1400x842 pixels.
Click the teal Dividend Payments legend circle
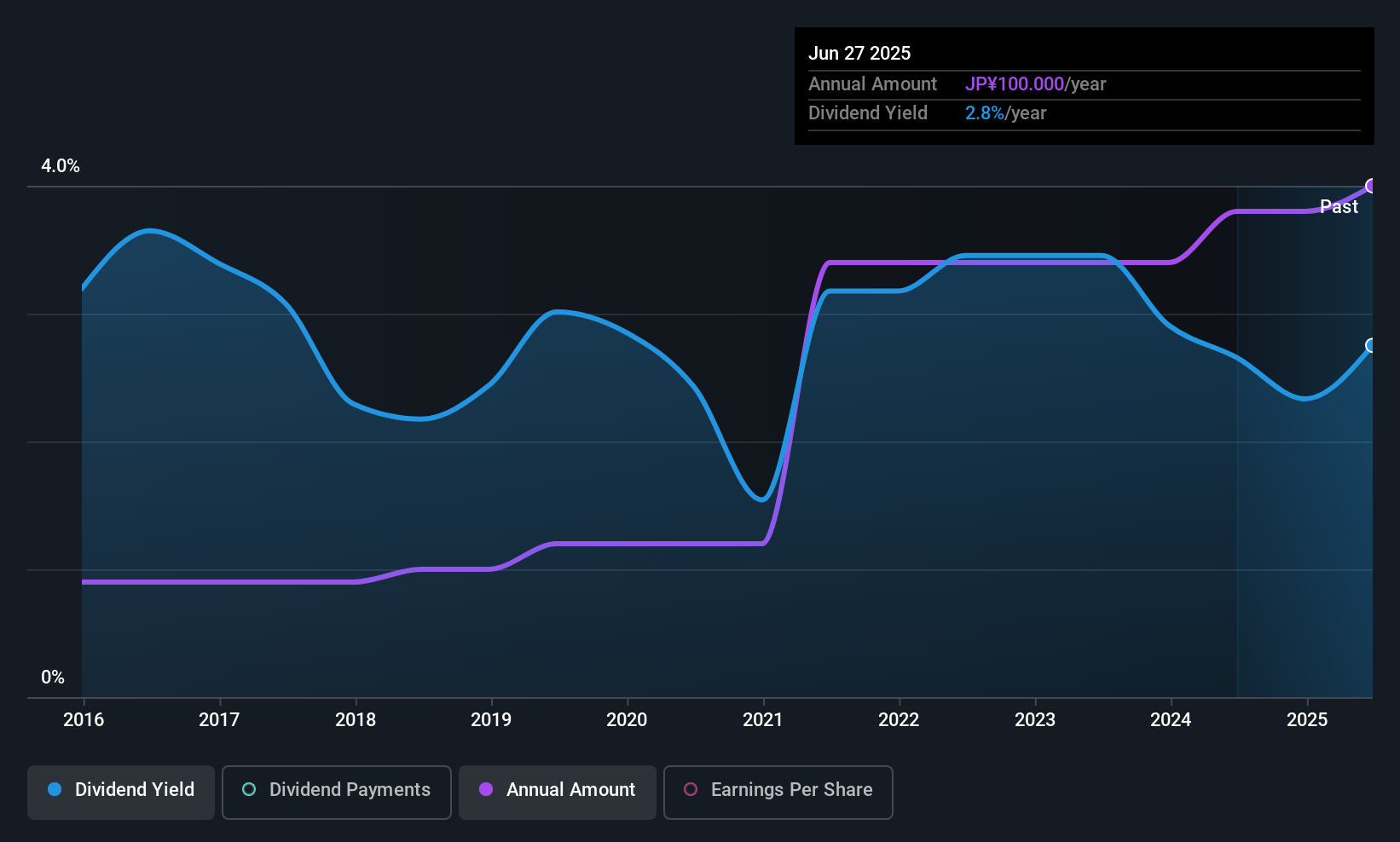249,790
